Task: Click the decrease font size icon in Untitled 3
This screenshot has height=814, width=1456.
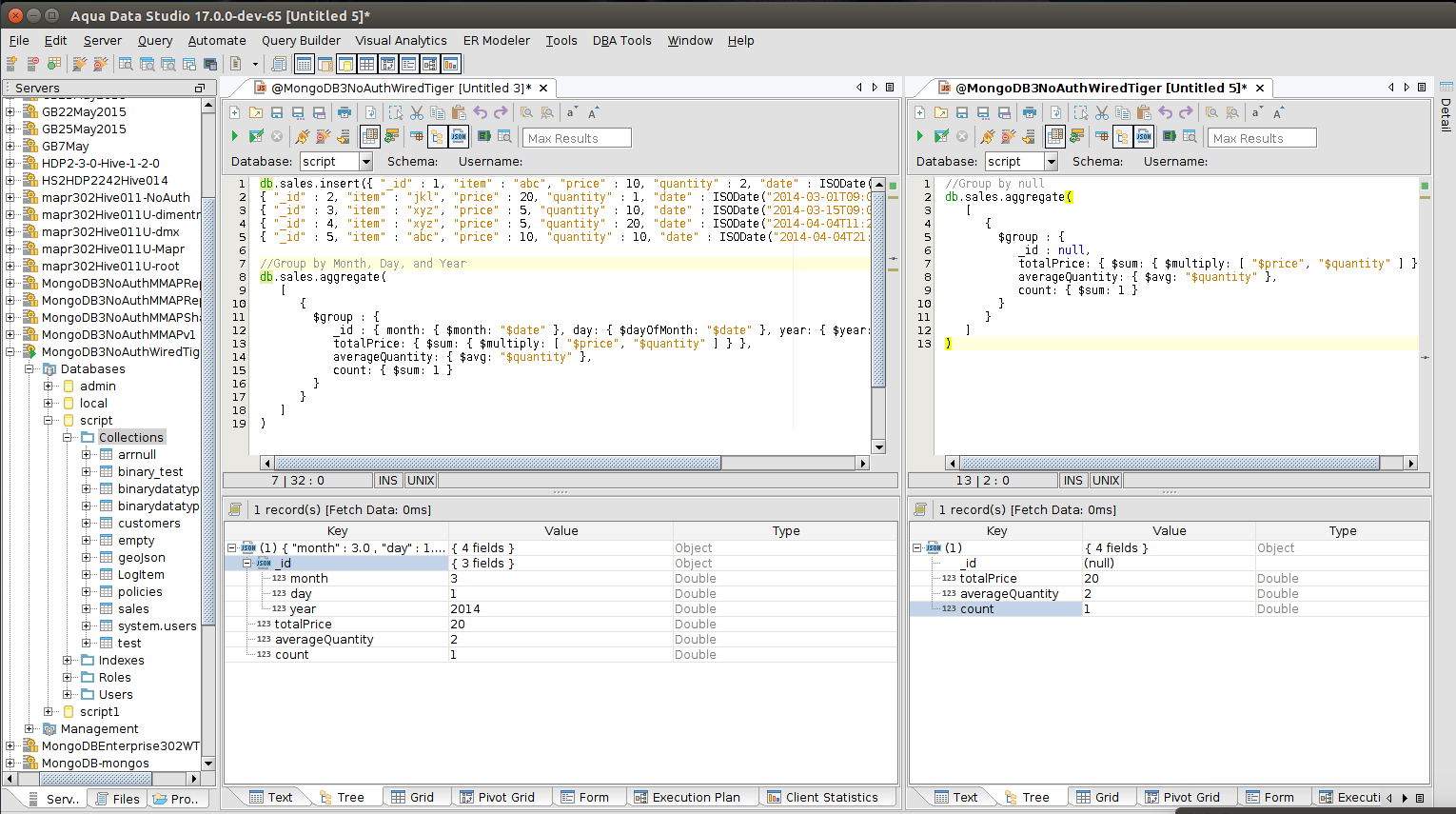Action: click(571, 112)
